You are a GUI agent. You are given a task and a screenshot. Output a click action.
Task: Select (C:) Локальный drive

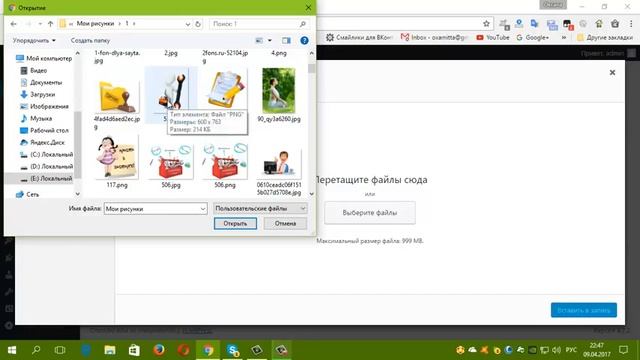[x=46, y=155]
